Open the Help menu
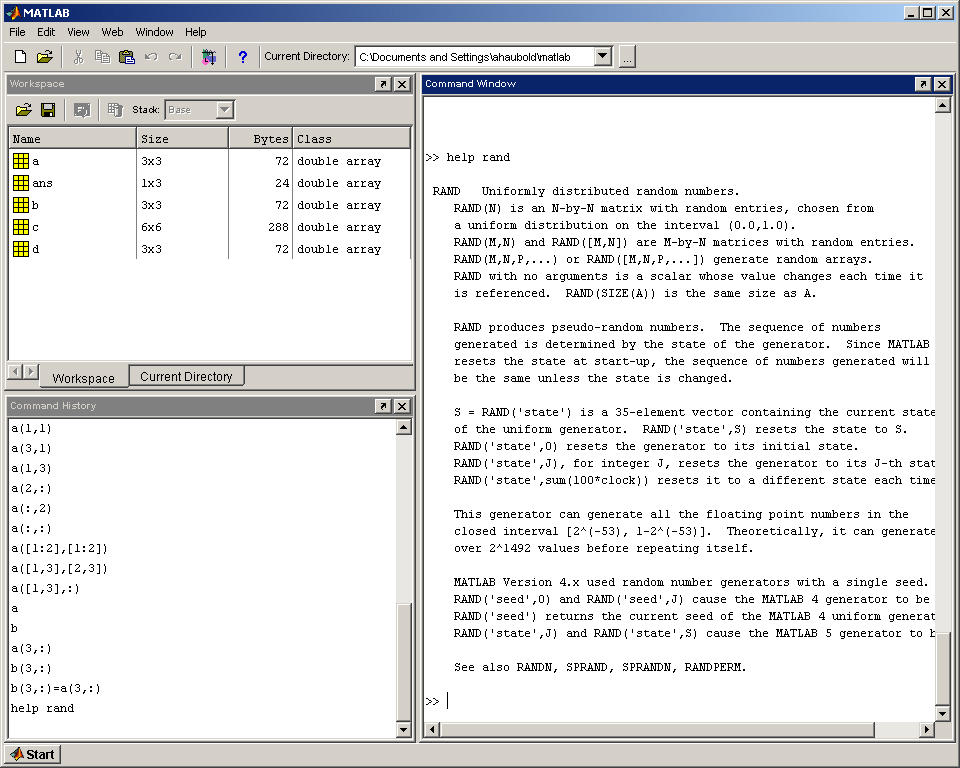 click(196, 32)
